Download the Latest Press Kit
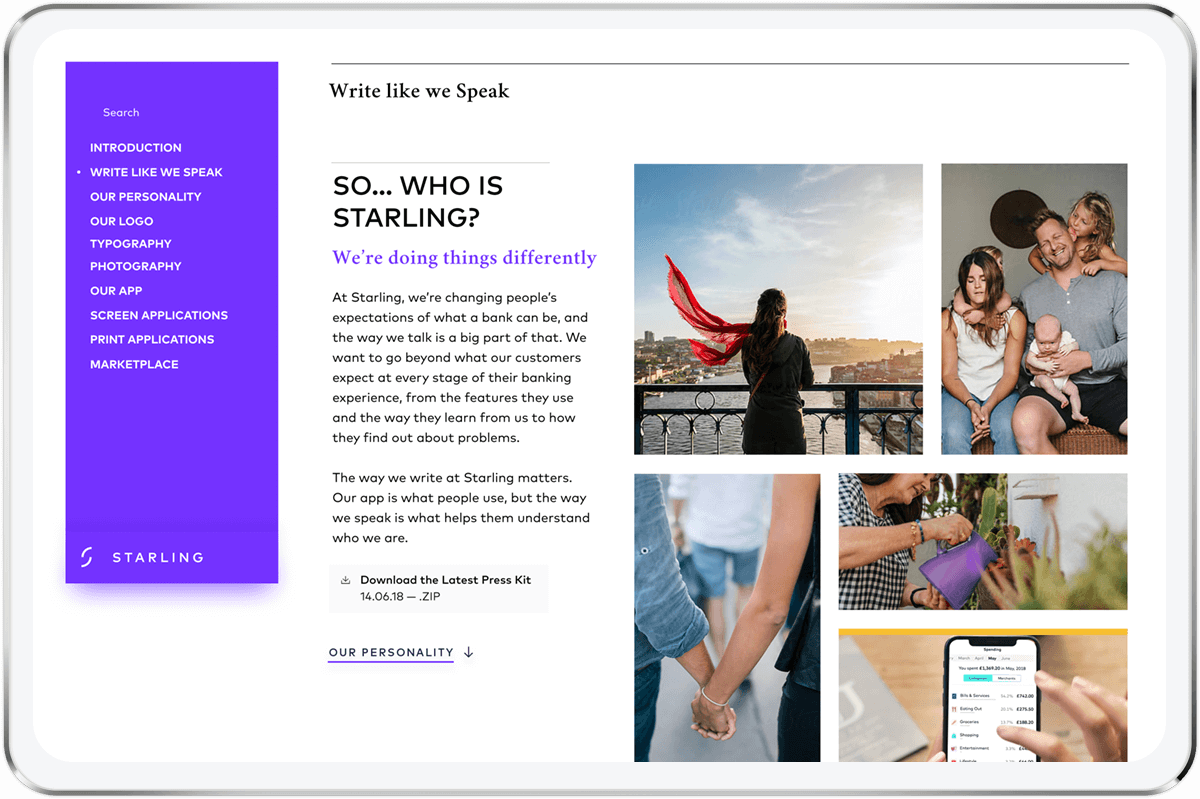This screenshot has width=1200, height=799. click(x=439, y=588)
